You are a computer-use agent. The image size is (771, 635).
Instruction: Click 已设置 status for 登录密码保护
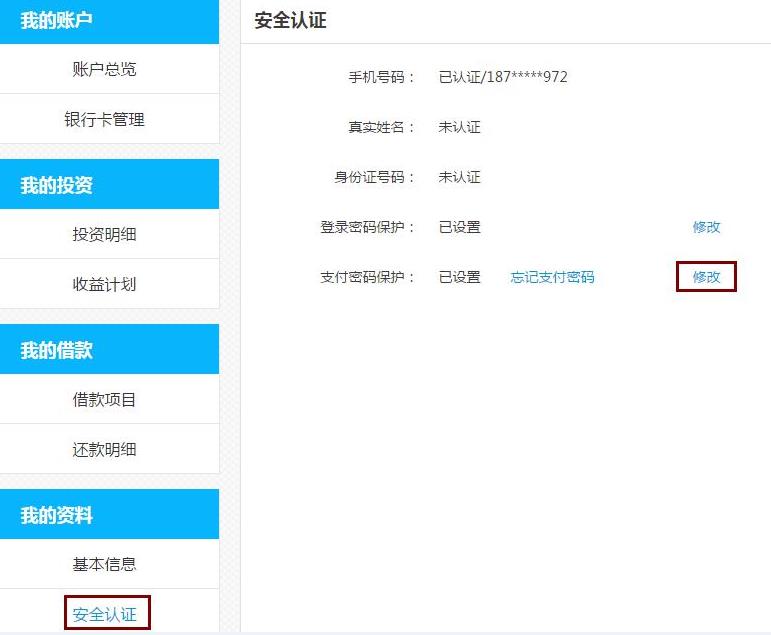[459, 227]
